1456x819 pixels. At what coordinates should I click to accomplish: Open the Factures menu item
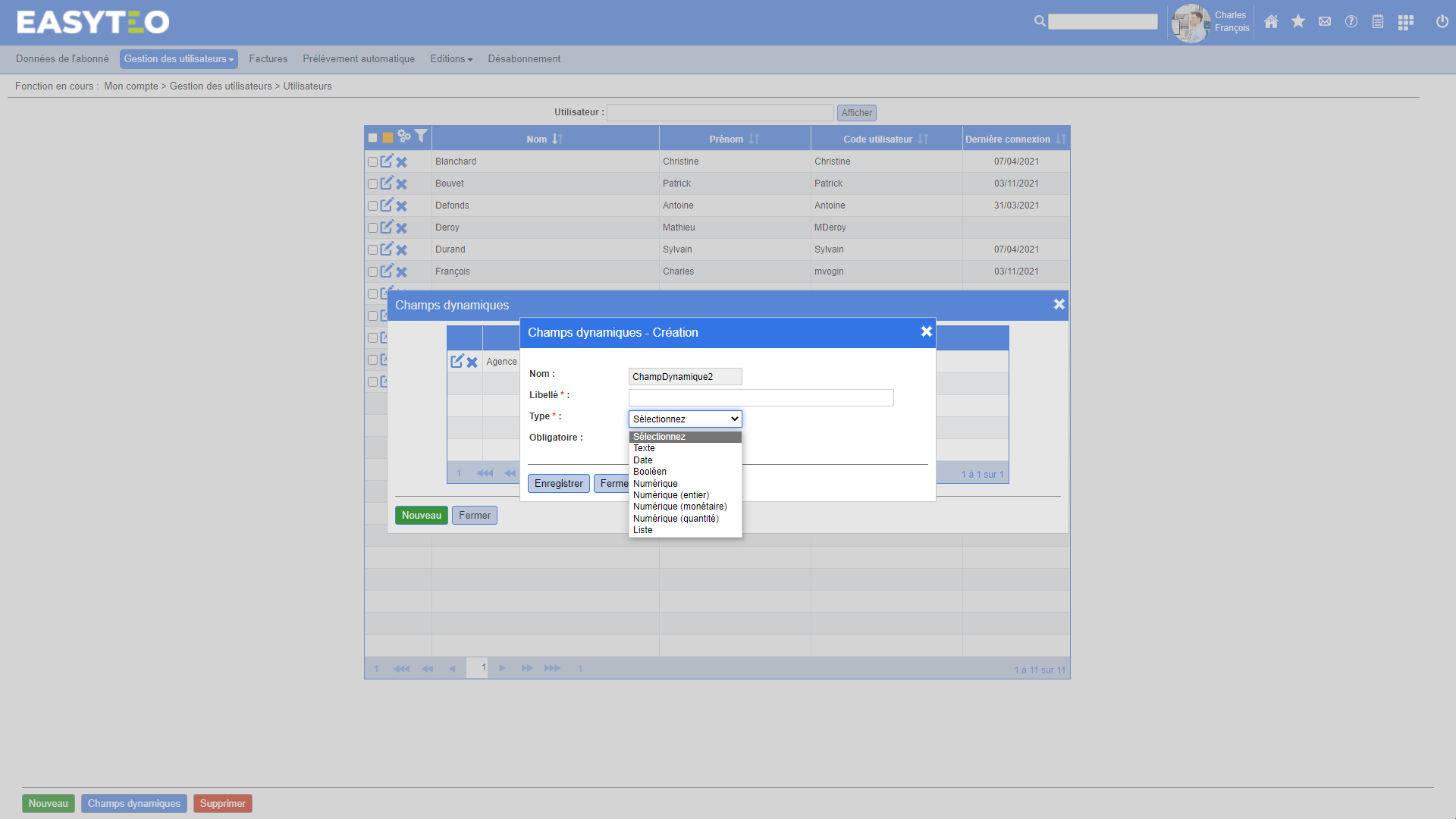coord(268,59)
